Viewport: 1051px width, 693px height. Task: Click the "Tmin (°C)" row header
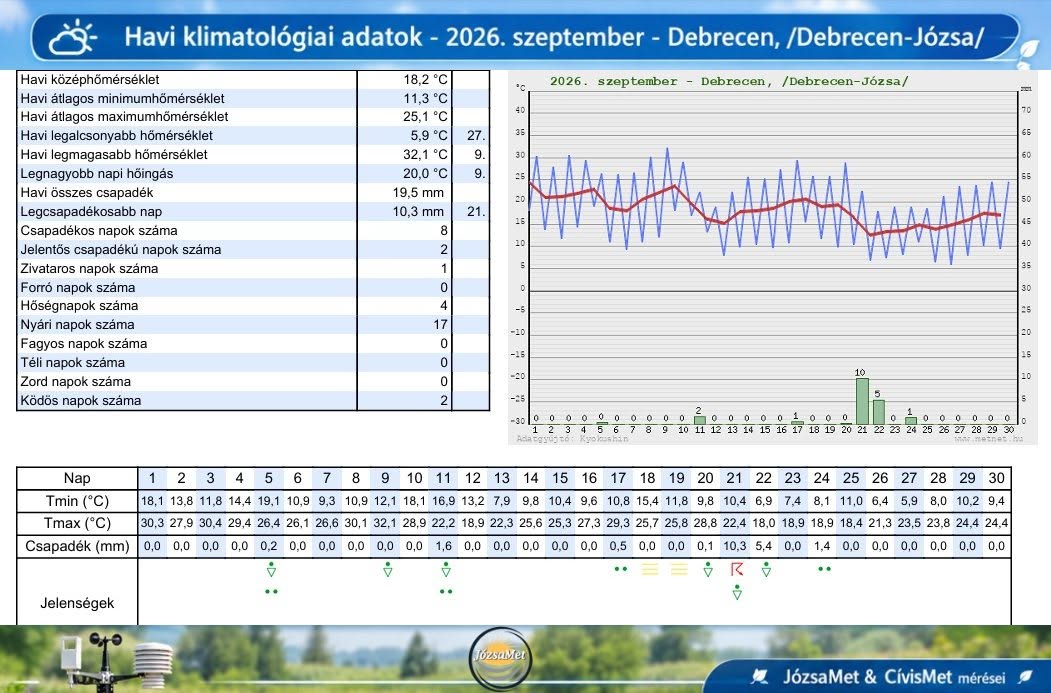tap(77, 501)
